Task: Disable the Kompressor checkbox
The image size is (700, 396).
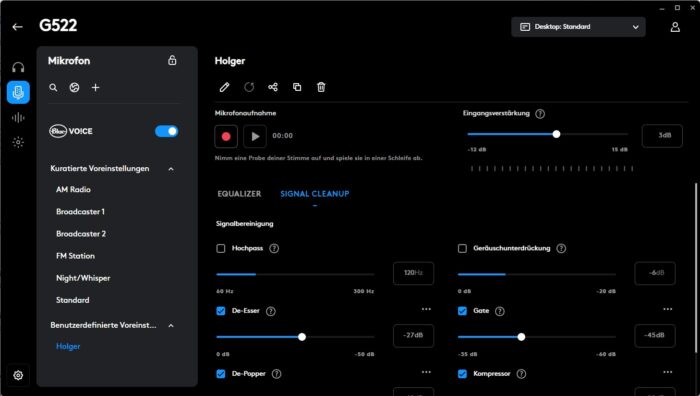Action: click(462, 374)
